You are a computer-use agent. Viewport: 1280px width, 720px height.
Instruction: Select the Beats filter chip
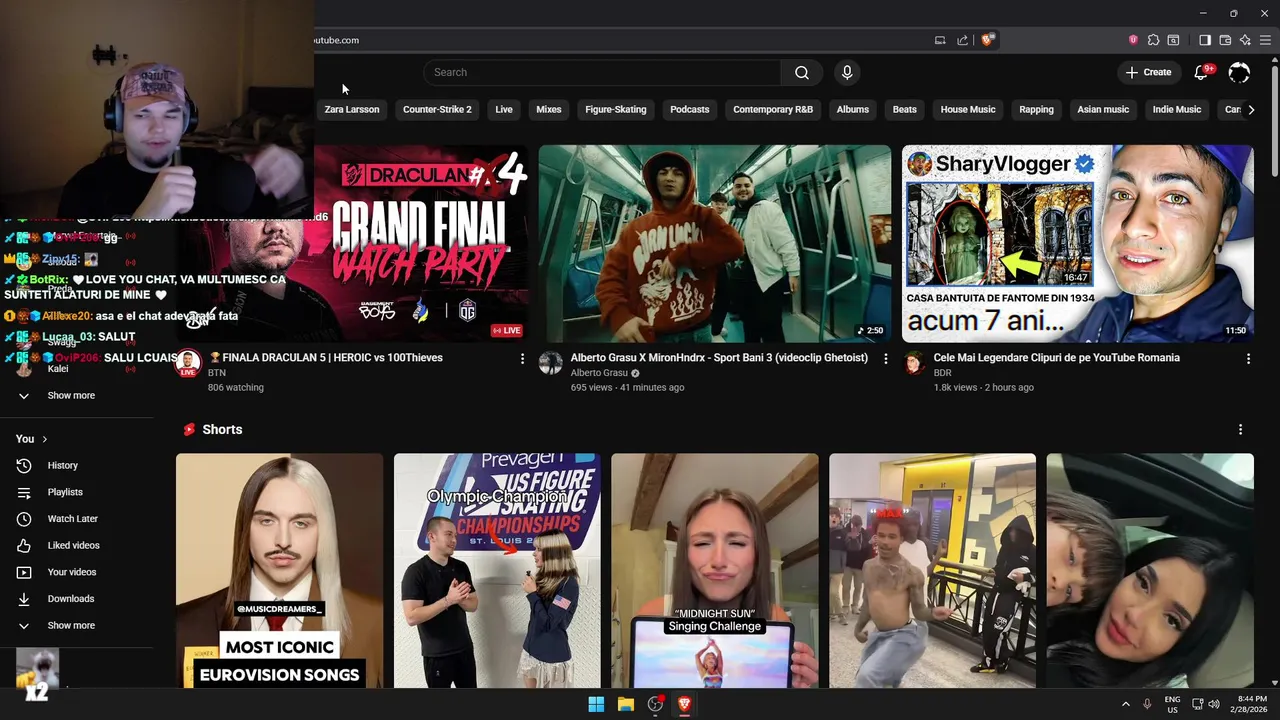pos(905,109)
